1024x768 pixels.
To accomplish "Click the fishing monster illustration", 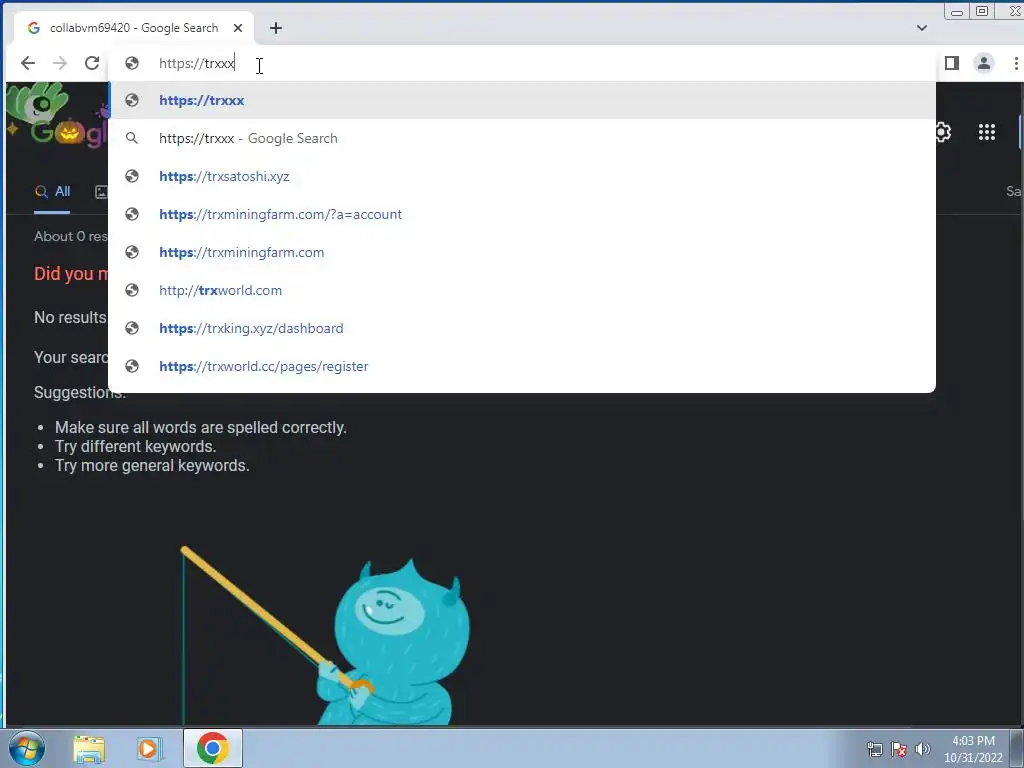I will (x=325, y=637).
